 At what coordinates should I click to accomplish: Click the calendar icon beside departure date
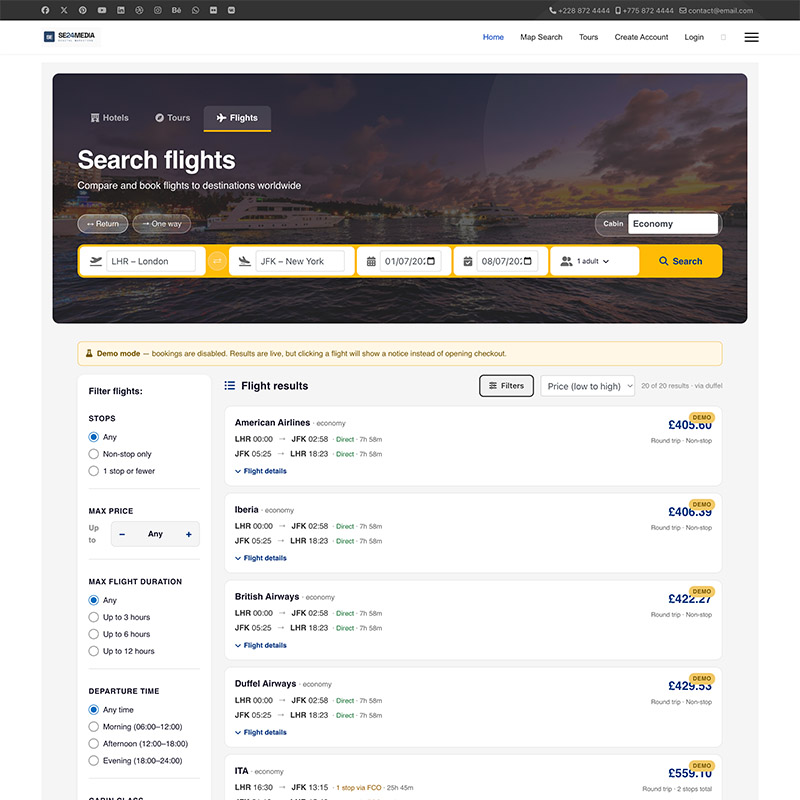point(371,261)
